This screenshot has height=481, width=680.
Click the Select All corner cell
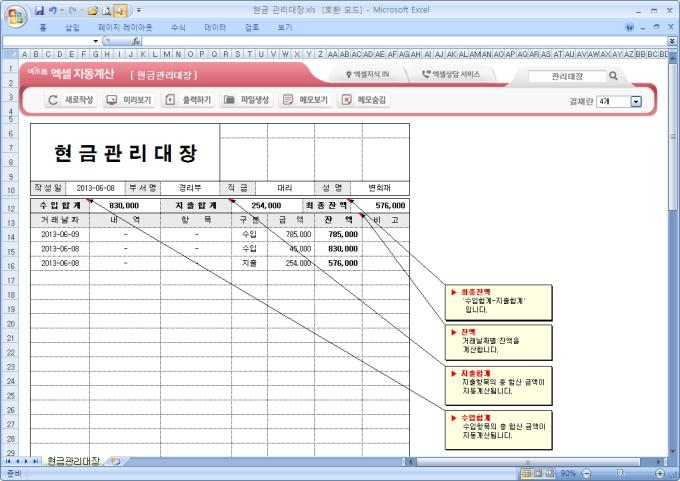(x=11, y=54)
